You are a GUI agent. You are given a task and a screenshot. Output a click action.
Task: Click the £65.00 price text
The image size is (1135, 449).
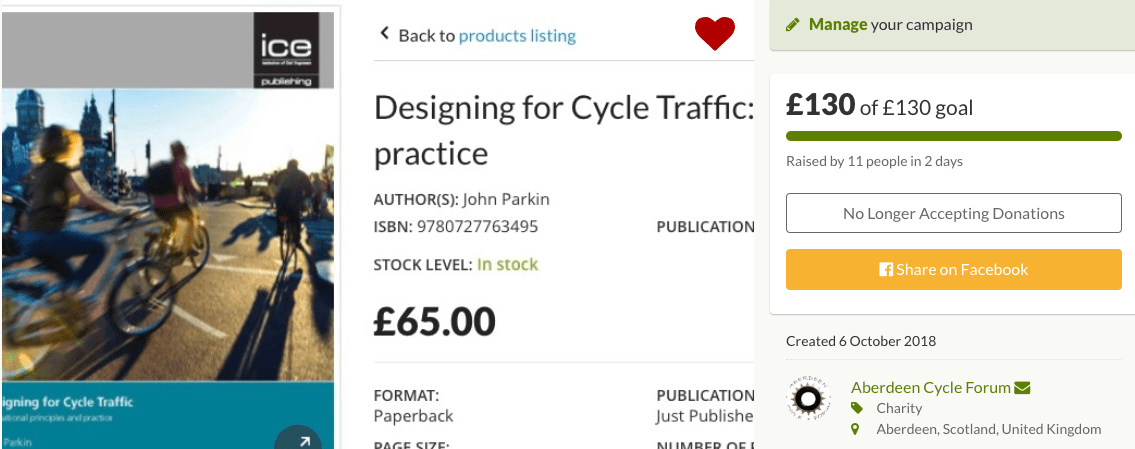(x=434, y=320)
